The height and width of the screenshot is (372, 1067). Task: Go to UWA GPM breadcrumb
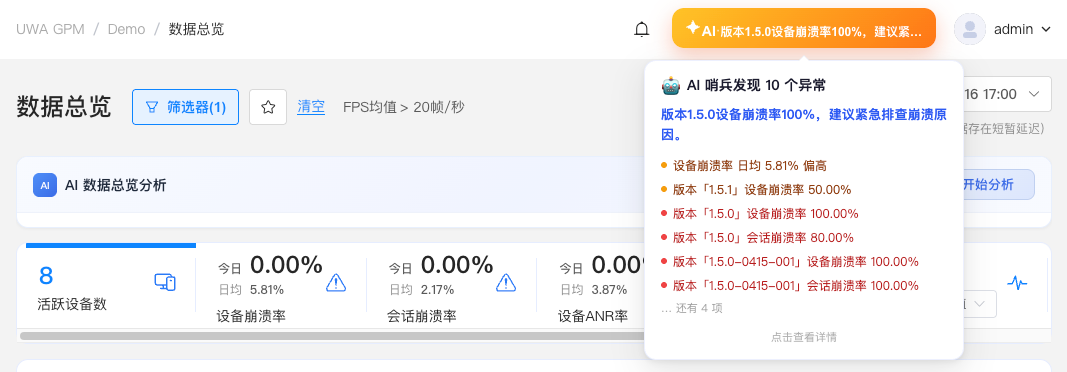[x=50, y=29]
